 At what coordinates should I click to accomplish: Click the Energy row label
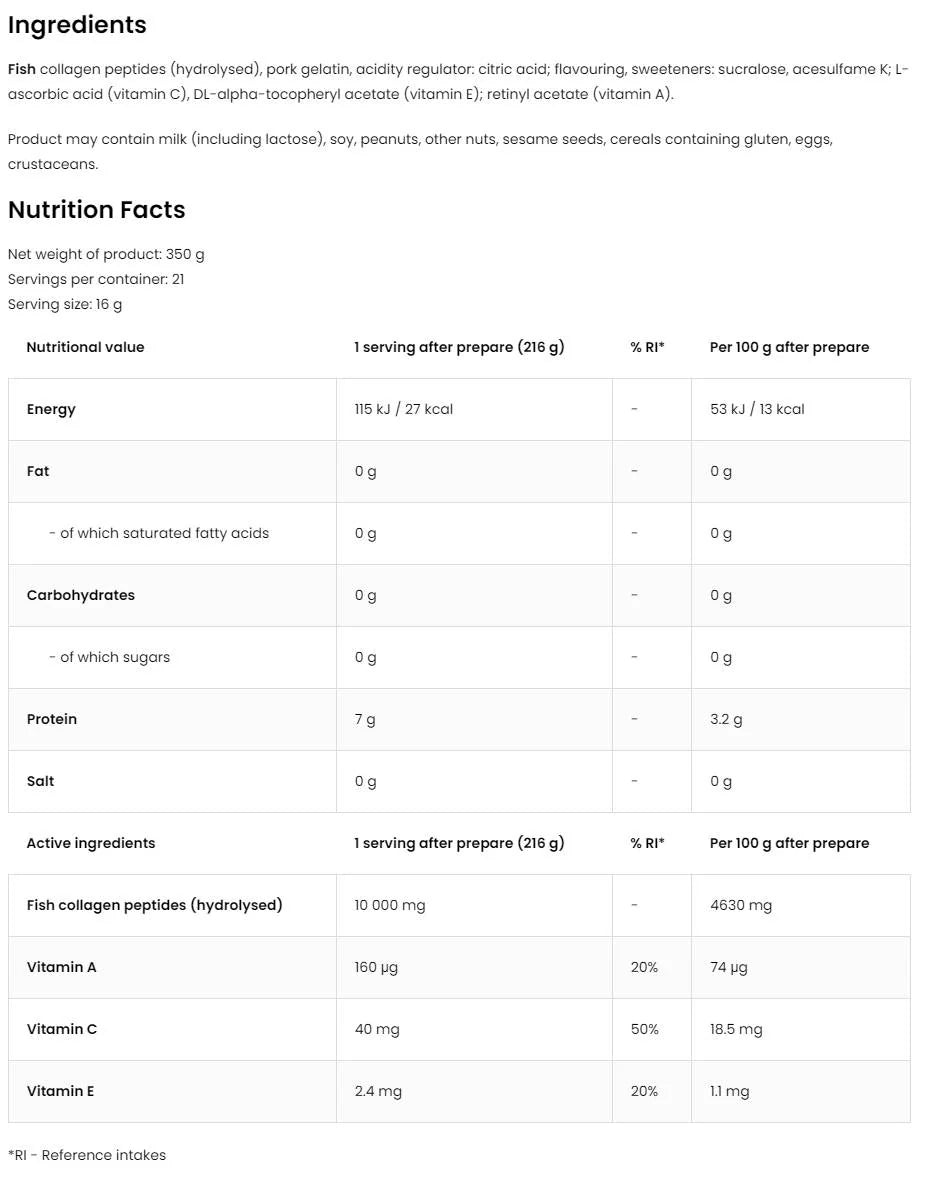(x=51, y=409)
